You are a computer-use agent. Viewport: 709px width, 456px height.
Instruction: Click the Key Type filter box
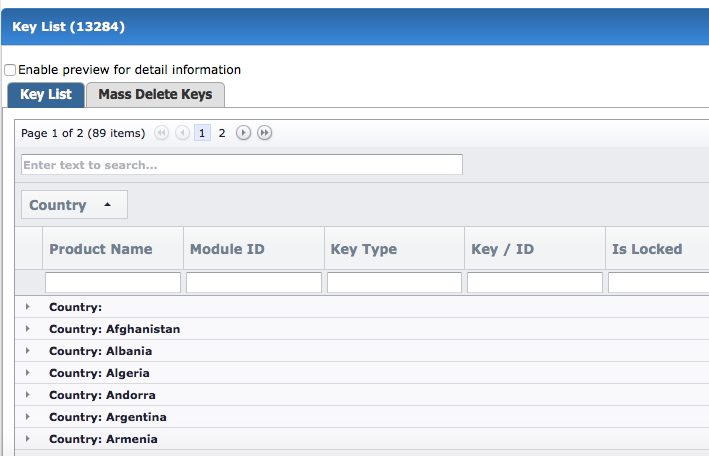click(394, 282)
